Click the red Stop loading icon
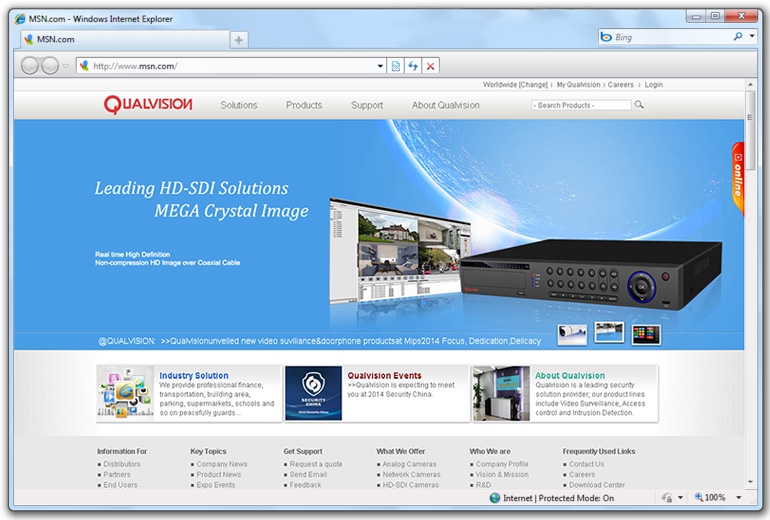Viewport: 770px width, 520px height. [x=430, y=66]
